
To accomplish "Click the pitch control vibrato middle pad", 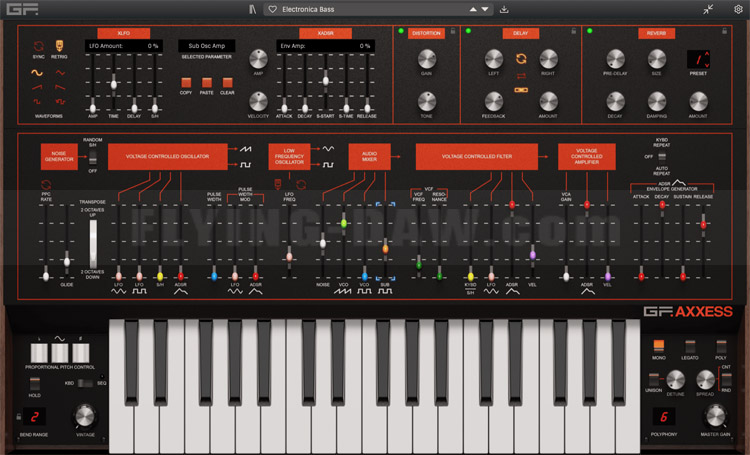I will [x=60, y=353].
